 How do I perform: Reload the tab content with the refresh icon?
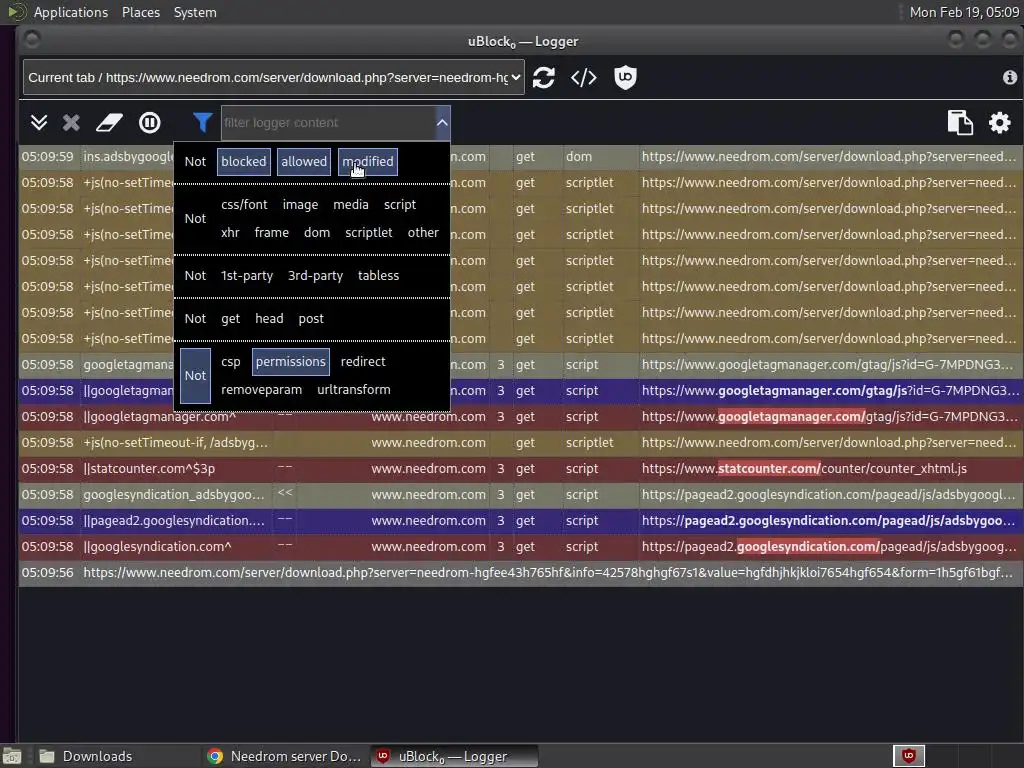(x=543, y=78)
